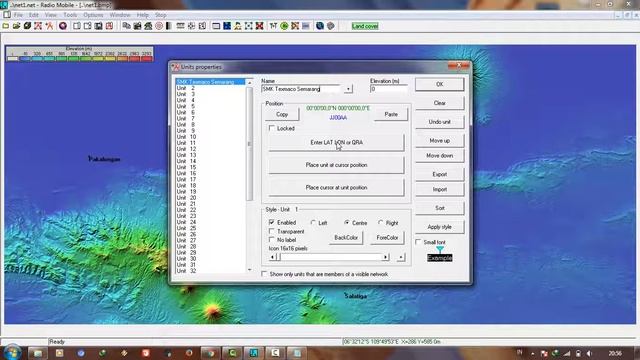This screenshot has height=360, width=640.
Task: Open the Options menu
Action: (93, 15)
